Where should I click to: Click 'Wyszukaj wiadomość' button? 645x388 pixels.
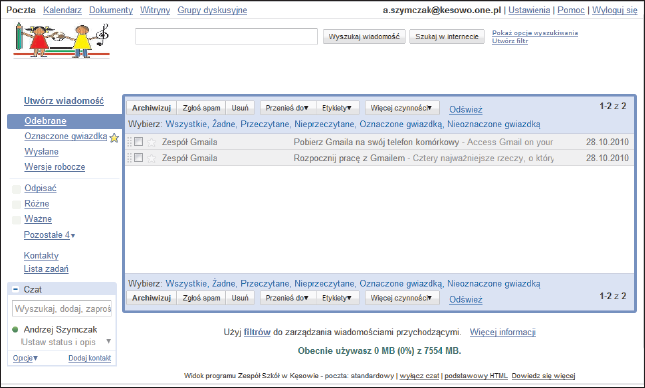tap(364, 36)
